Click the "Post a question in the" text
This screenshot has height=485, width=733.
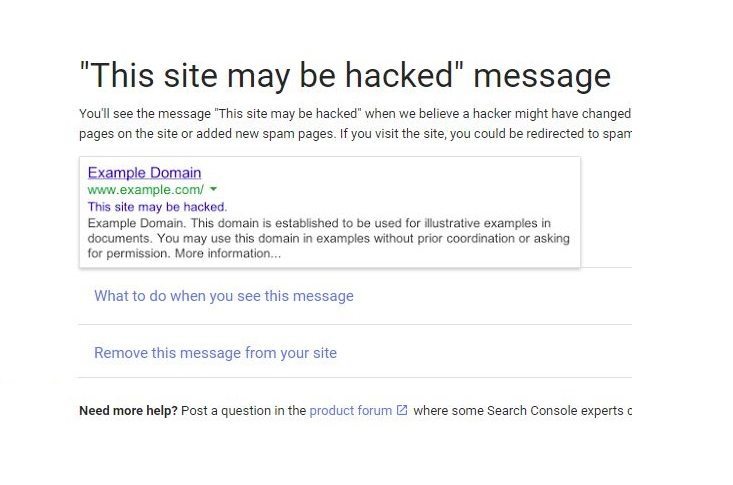pos(244,410)
